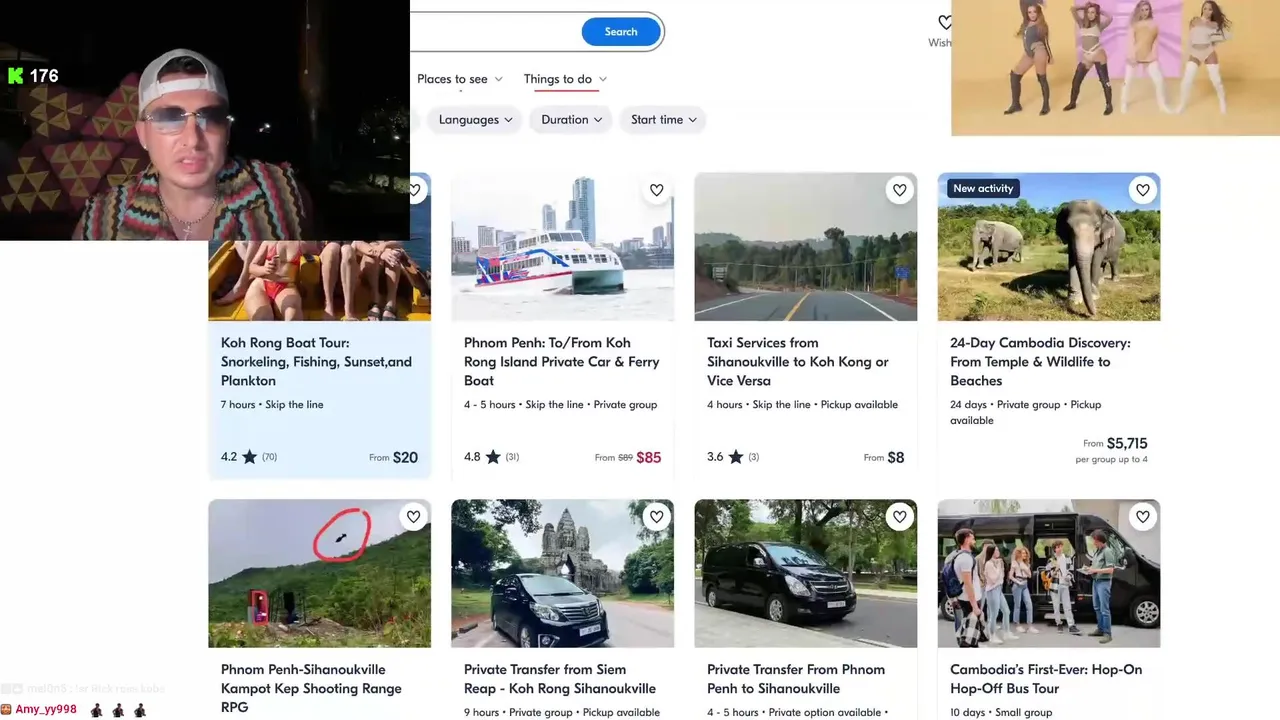Open Phnom Penh-Sihanoukville Kampot Kep Shooting Range title

point(311,688)
